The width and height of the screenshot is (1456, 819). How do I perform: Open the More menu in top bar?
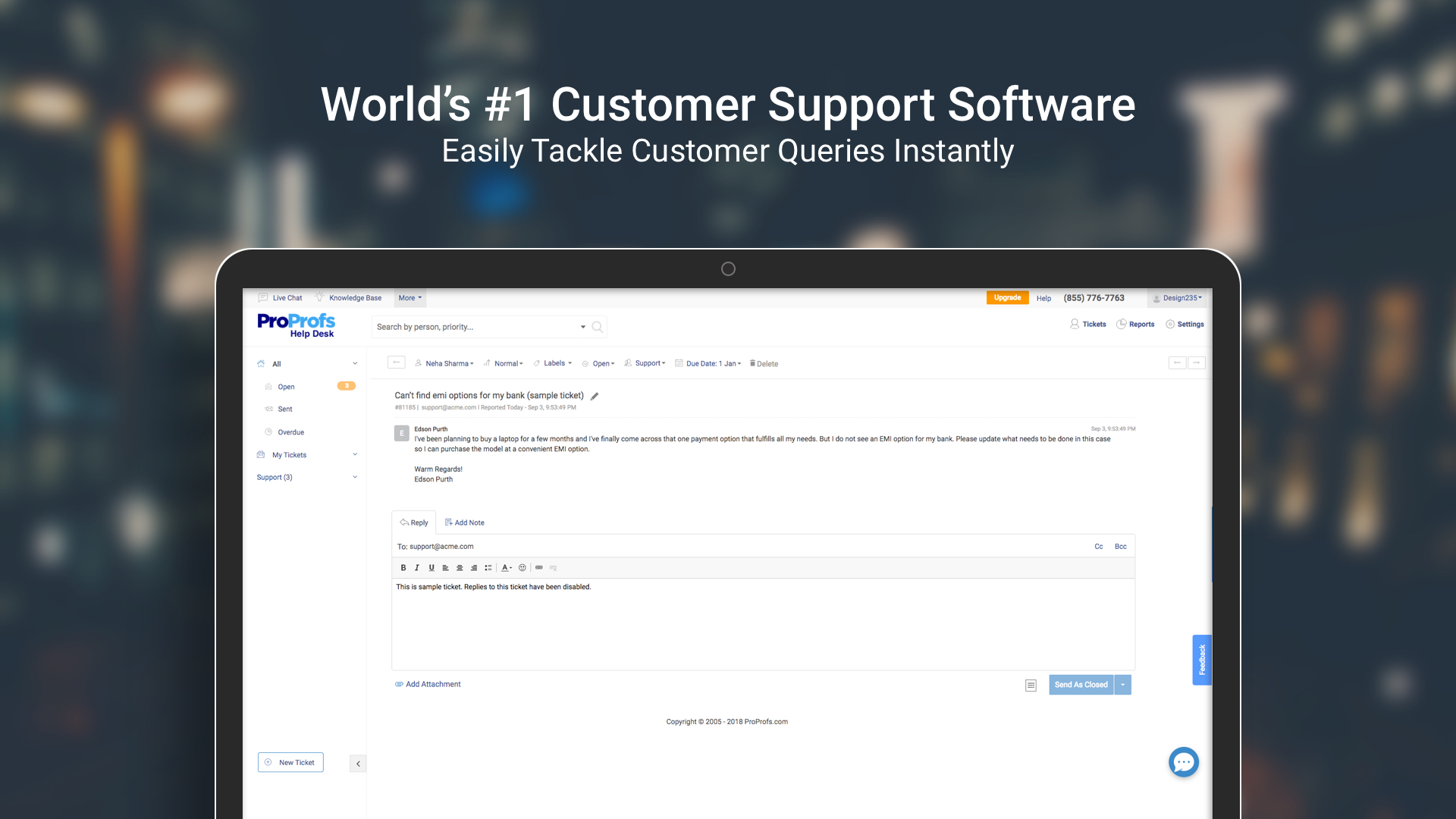[x=410, y=298]
